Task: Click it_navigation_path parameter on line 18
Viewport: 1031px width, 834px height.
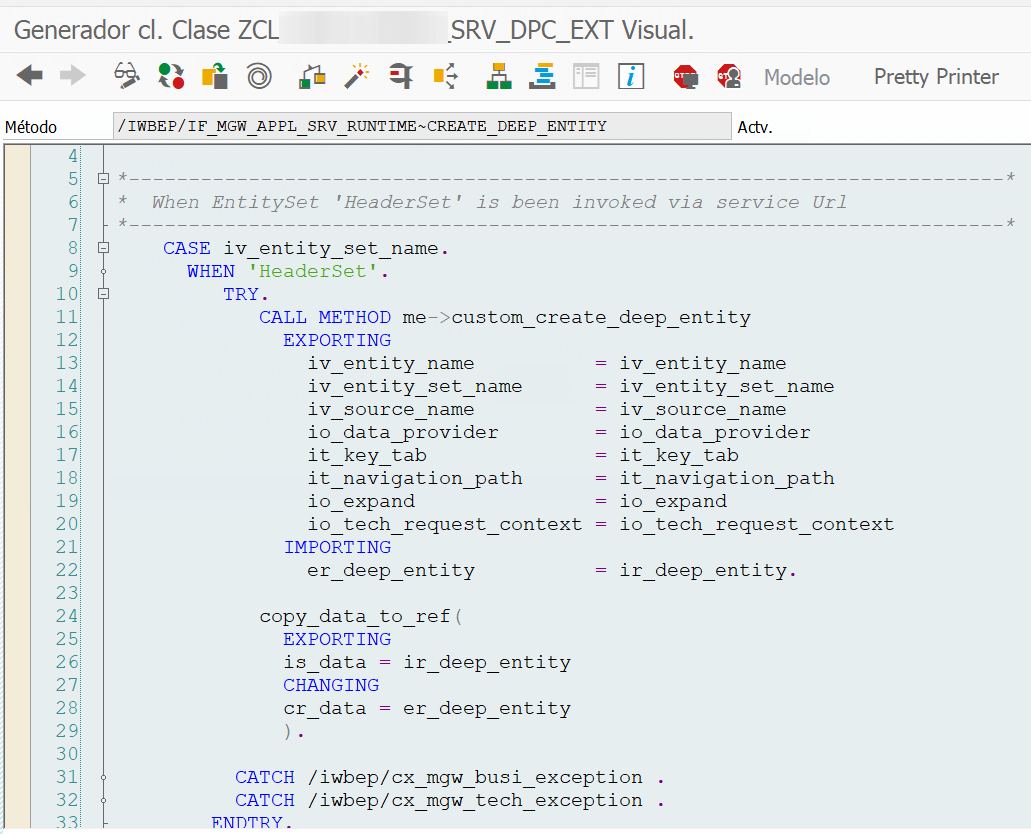Action: (415, 479)
